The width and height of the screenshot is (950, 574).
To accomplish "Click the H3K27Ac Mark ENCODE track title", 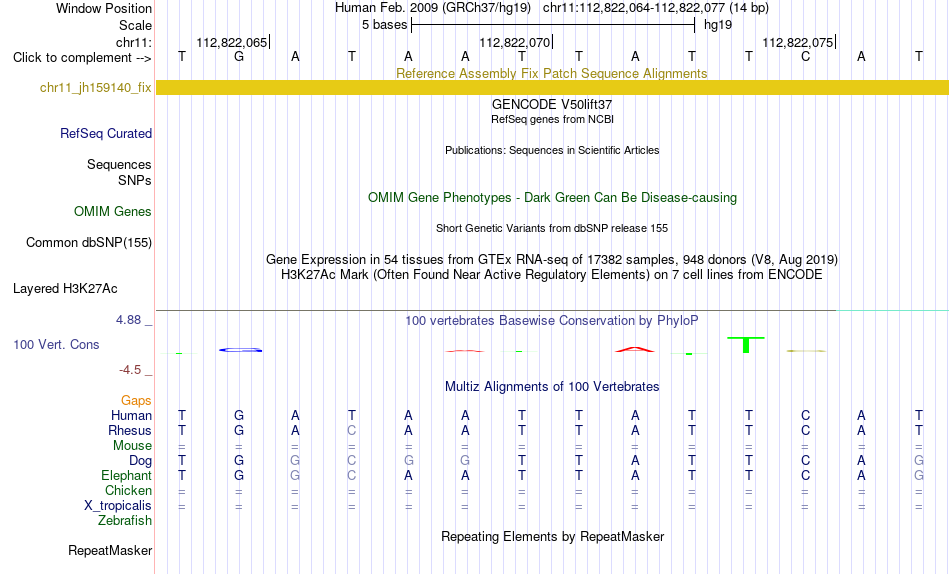I will [552, 275].
